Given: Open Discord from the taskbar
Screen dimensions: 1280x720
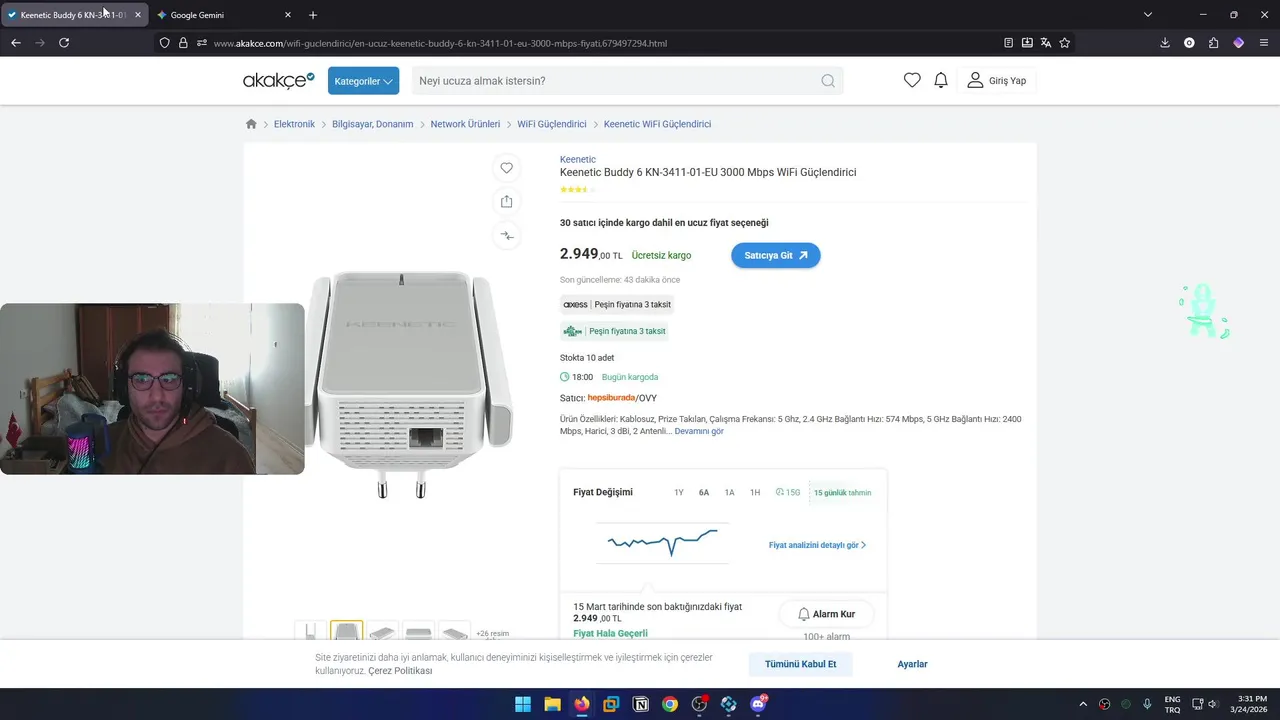Looking at the screenshot, I should pyautogui.click(x=758, y=704).
